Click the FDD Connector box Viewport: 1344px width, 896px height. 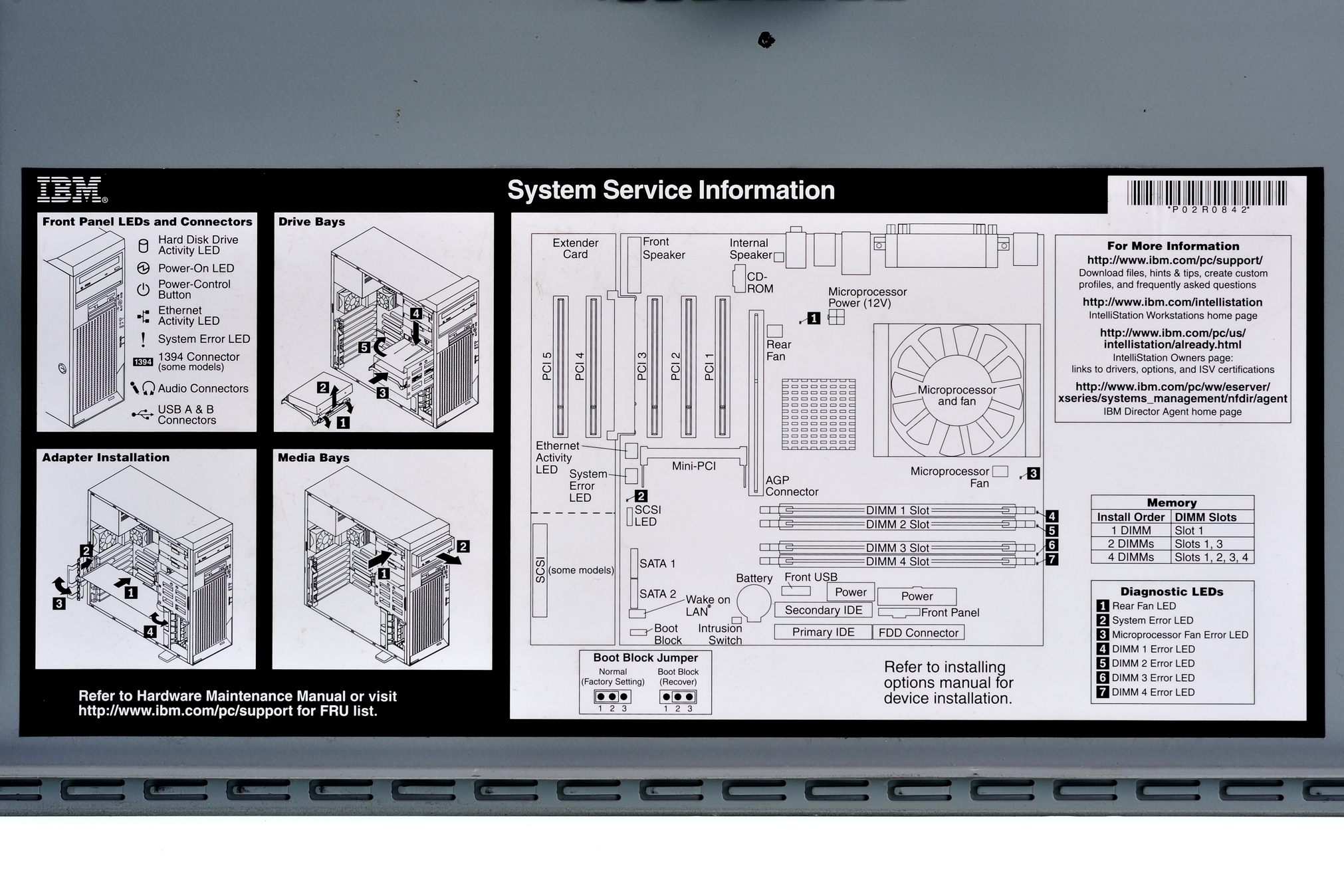point(918,633)
